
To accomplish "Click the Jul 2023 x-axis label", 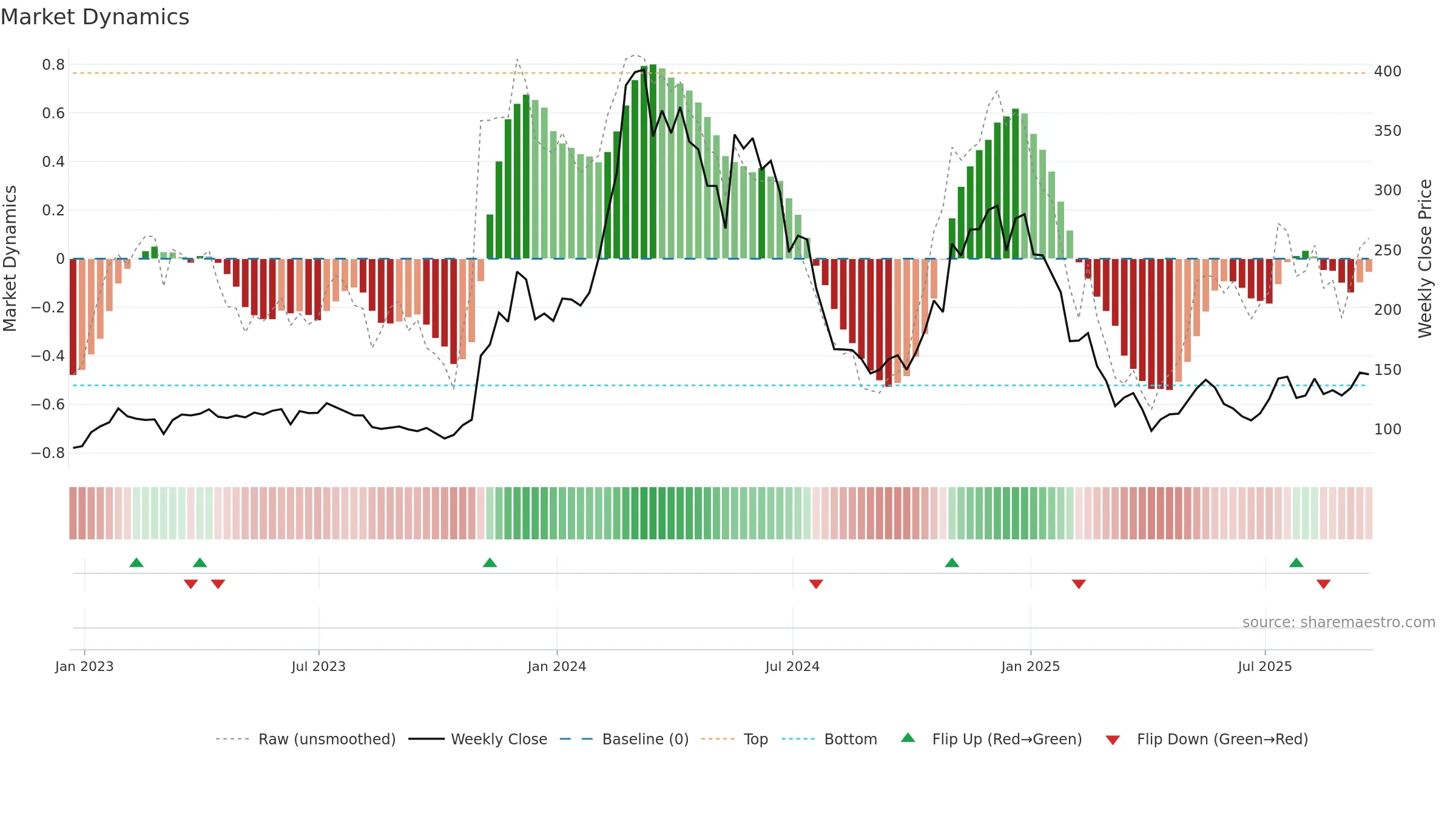I will tap(318, 666).
